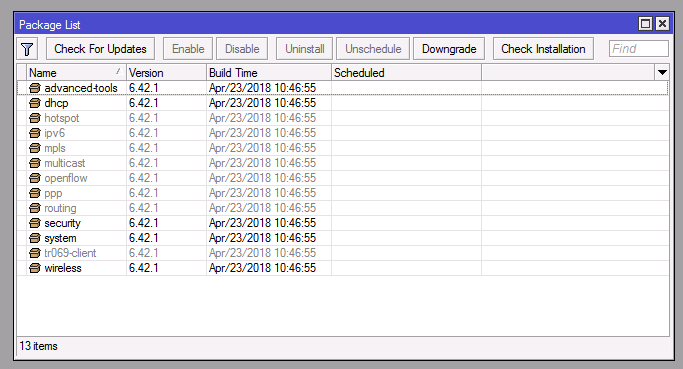This screenshot has width=683, height=369.
Task: Click the Disable button
Action: pos(242,49)
